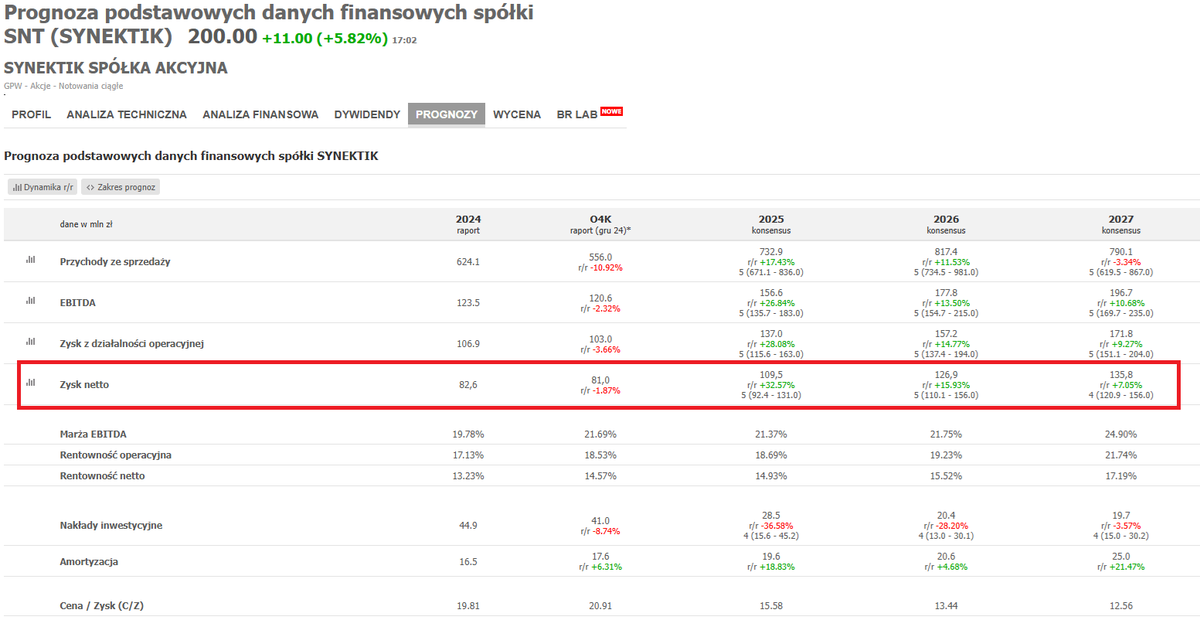This screenshot has height=620, width=1200.
Task: Open chart icon for EBITDA row
Action: click(x=30, y=300)
